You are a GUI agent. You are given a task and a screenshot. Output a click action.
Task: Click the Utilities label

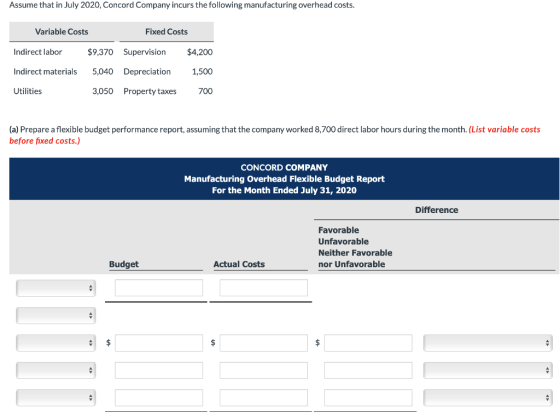28,91
